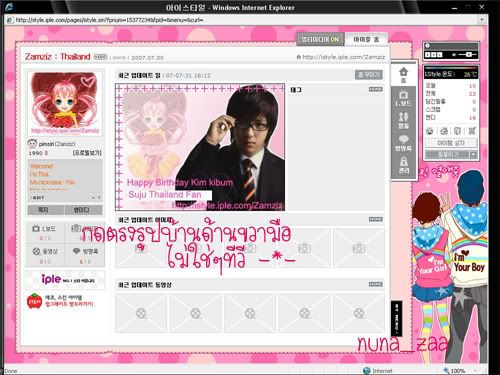Click the small circle icon atop music player
Image resolution: width=500 pixels, height=375 pixels.
(428, 46)
